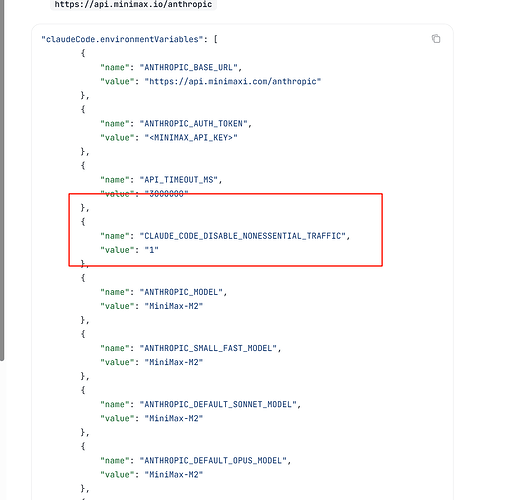The image size is (506, 500).
Task: Click MiniMax-M2 value under ANTHROPIC_DEFAULT_SONNET_MODEL
Action: coord(174,418)
